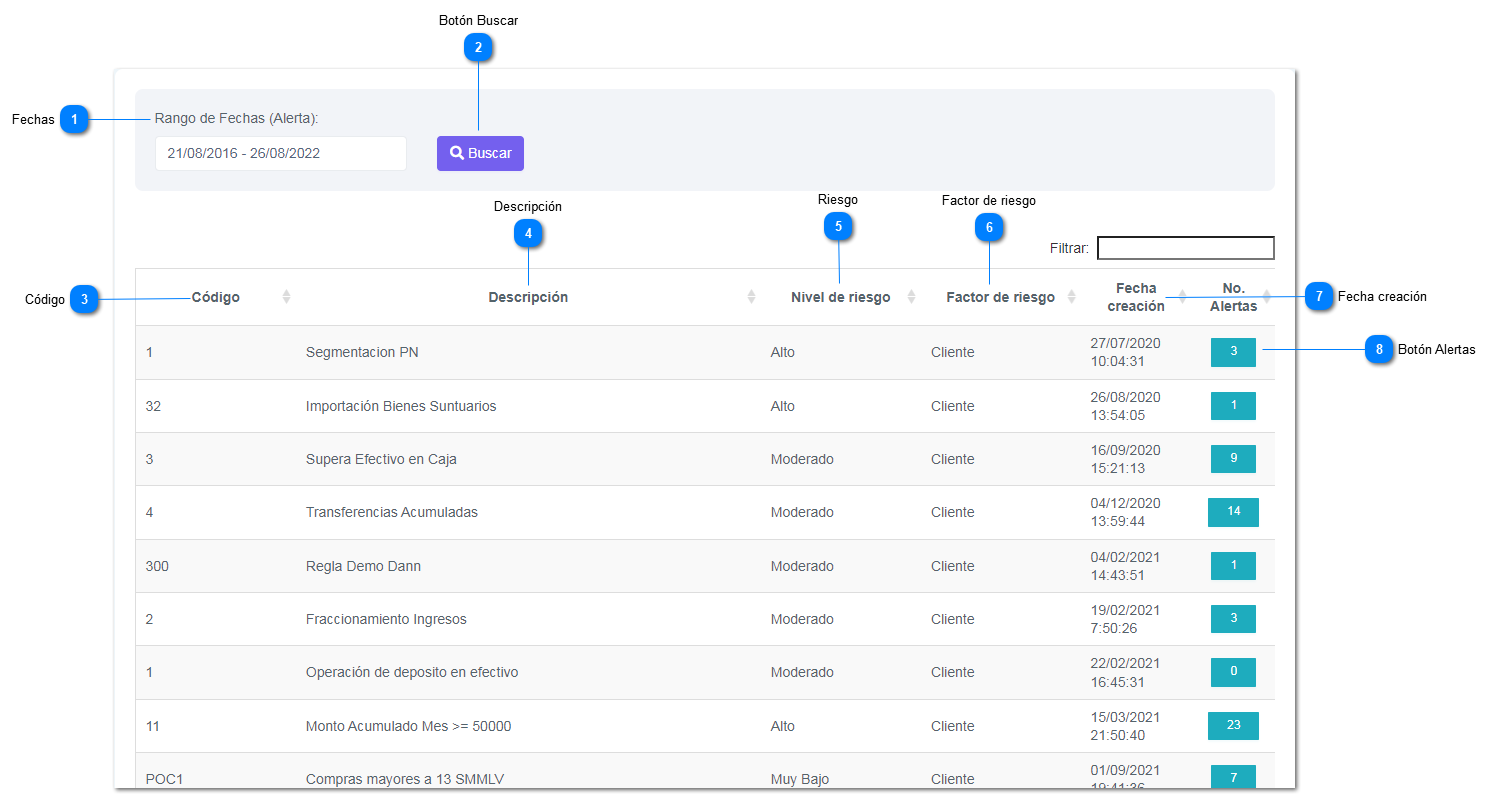This screenshot has height=797, width=1492.
Task: Click 'Rango de Fechas (Alerta):' label
Action: [x=236, y=118]
